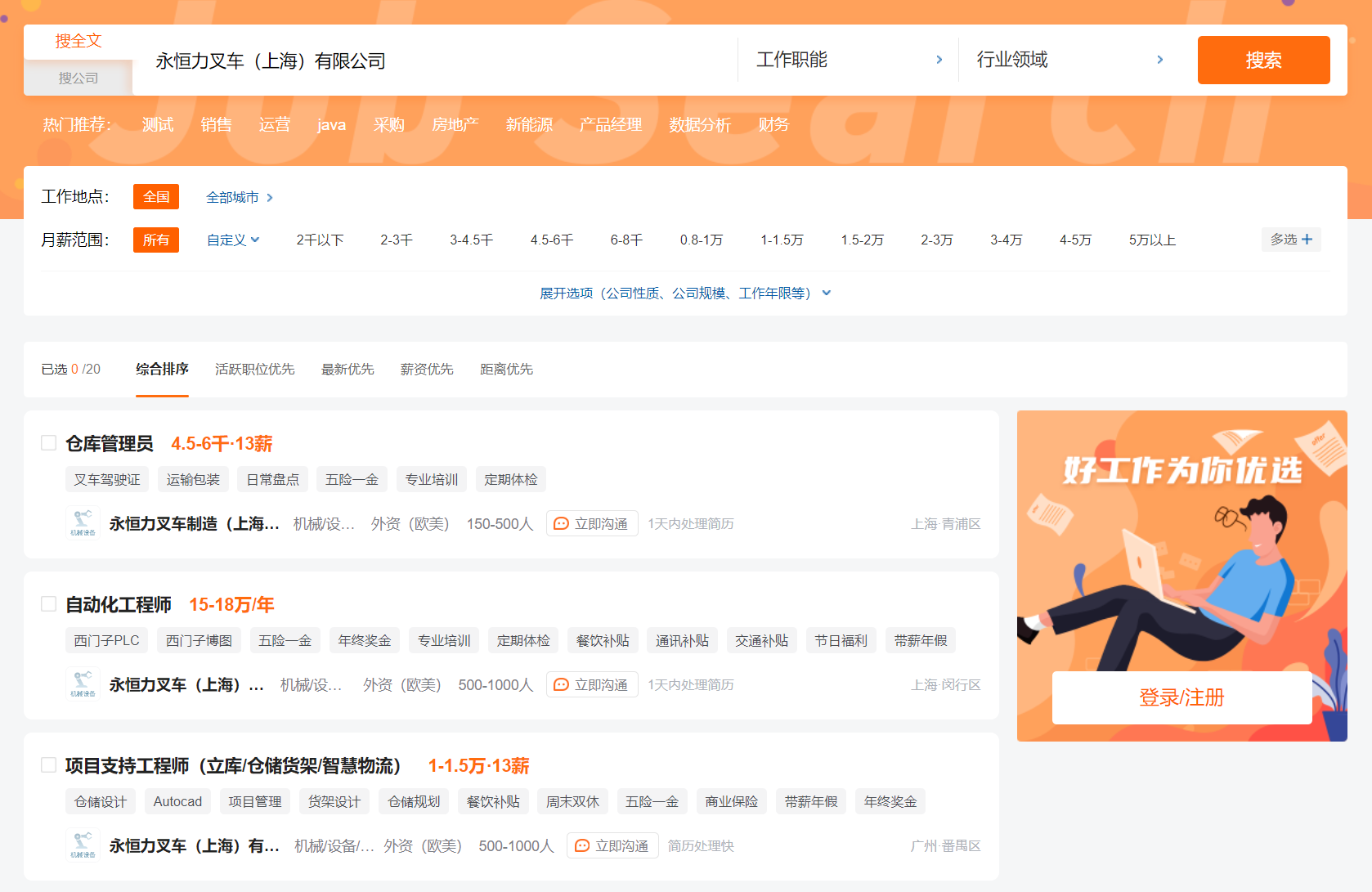Click hot keyword 产品经理
Image resolution: width=1372 pixels, height=892 pixels.
tap(610, 124)
